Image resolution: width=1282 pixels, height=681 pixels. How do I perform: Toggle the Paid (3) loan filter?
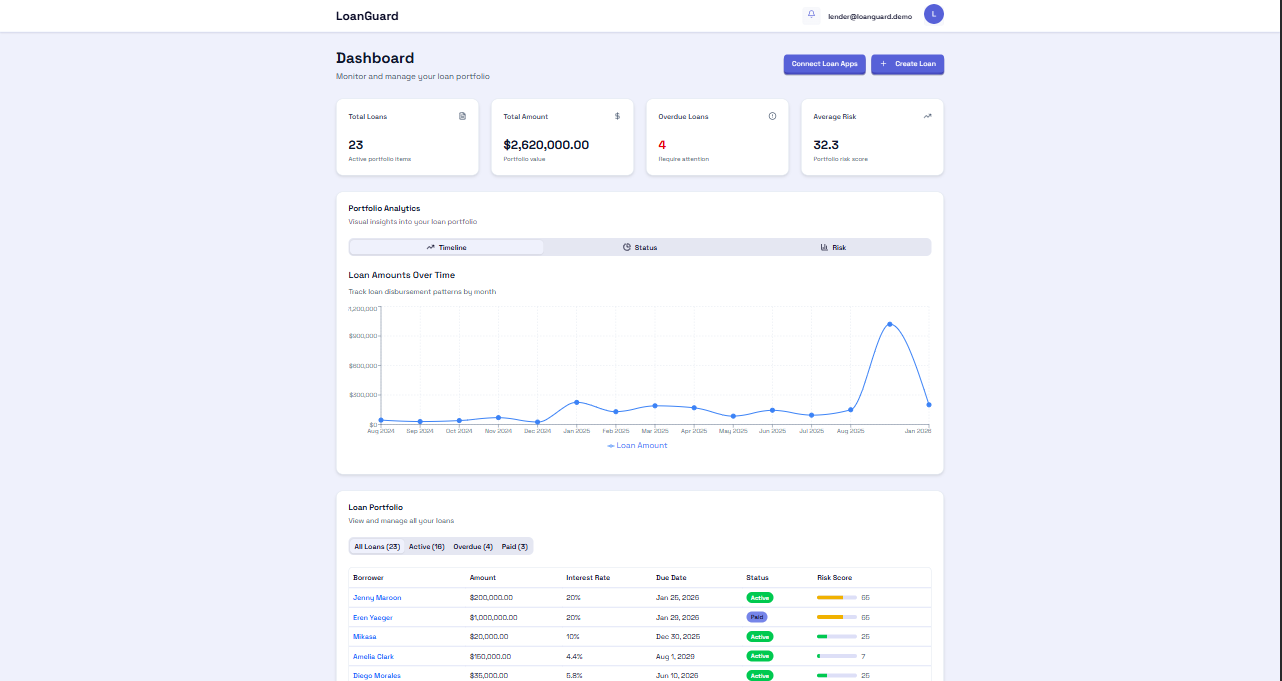[514, 546]
